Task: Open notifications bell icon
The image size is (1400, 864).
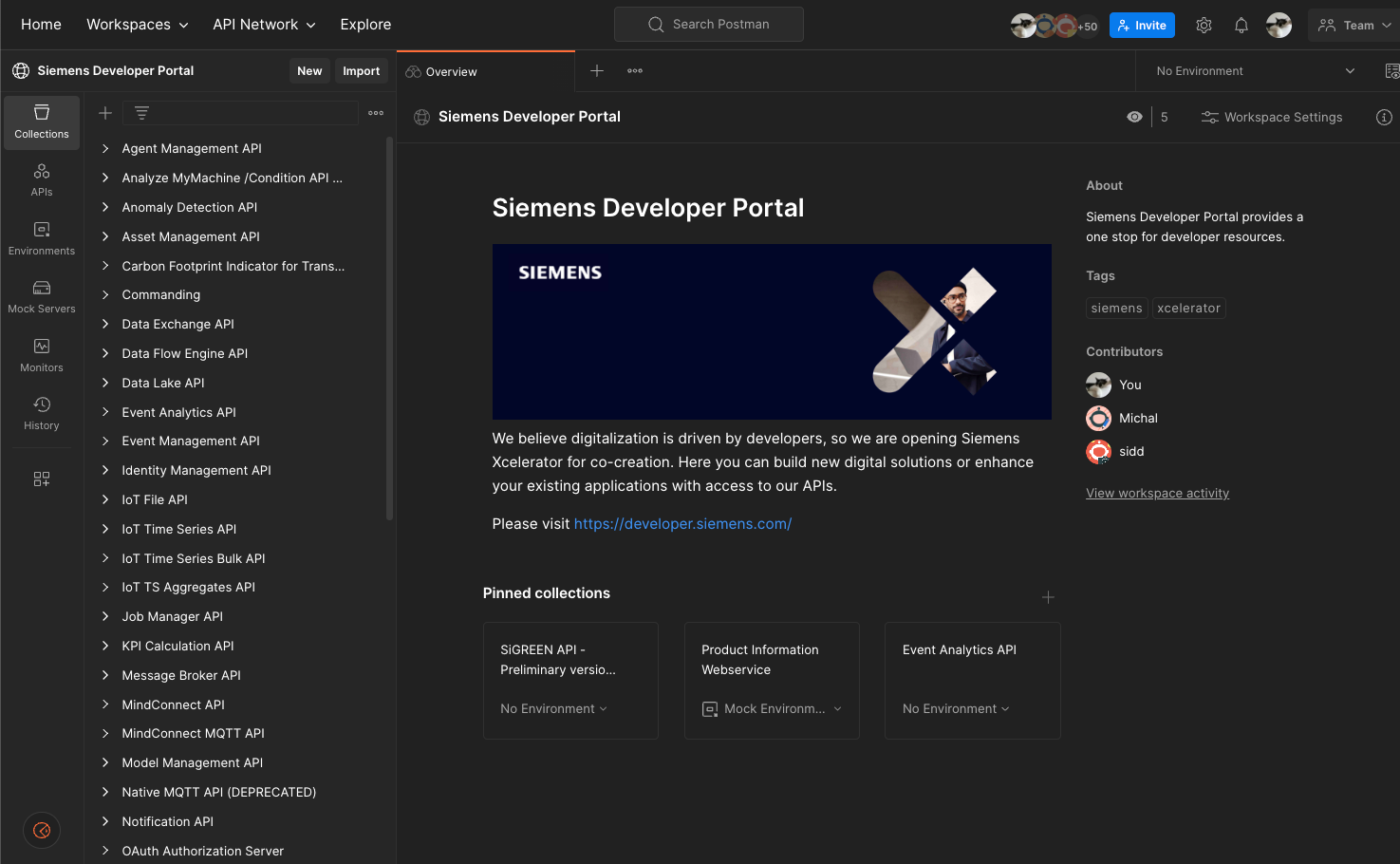Action: 1241,26
